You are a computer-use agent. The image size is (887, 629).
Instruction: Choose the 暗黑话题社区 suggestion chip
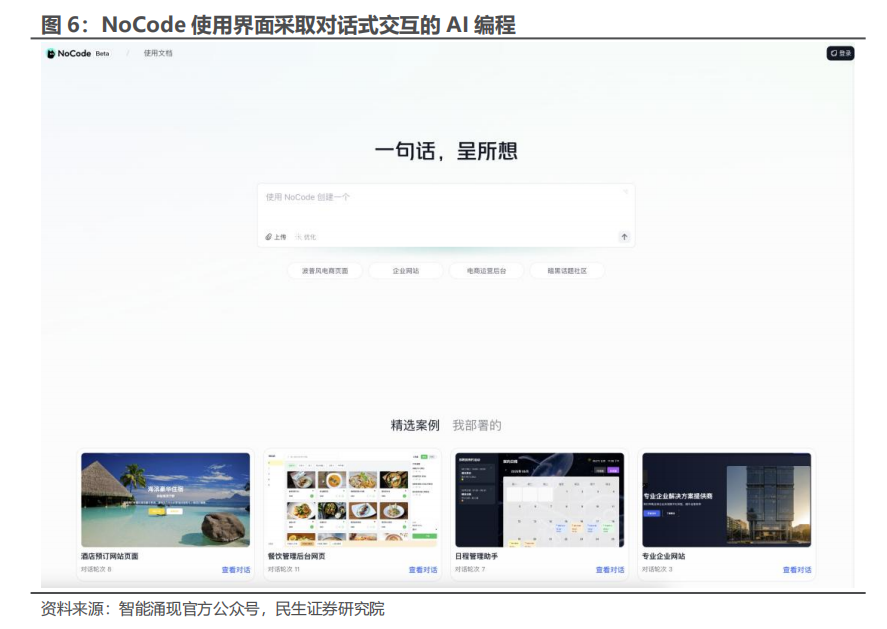pos(567,271)
